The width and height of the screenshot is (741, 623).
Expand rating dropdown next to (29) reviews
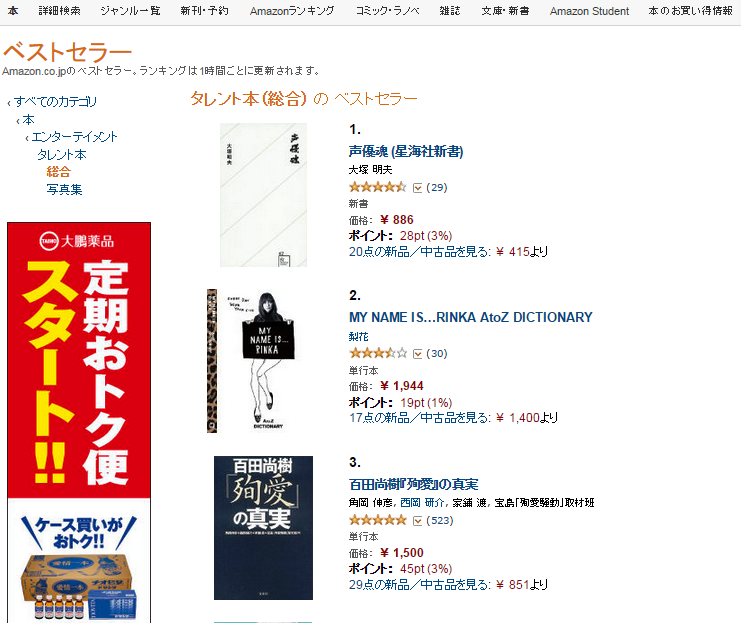pyautogui.click(x=417, y=188)
